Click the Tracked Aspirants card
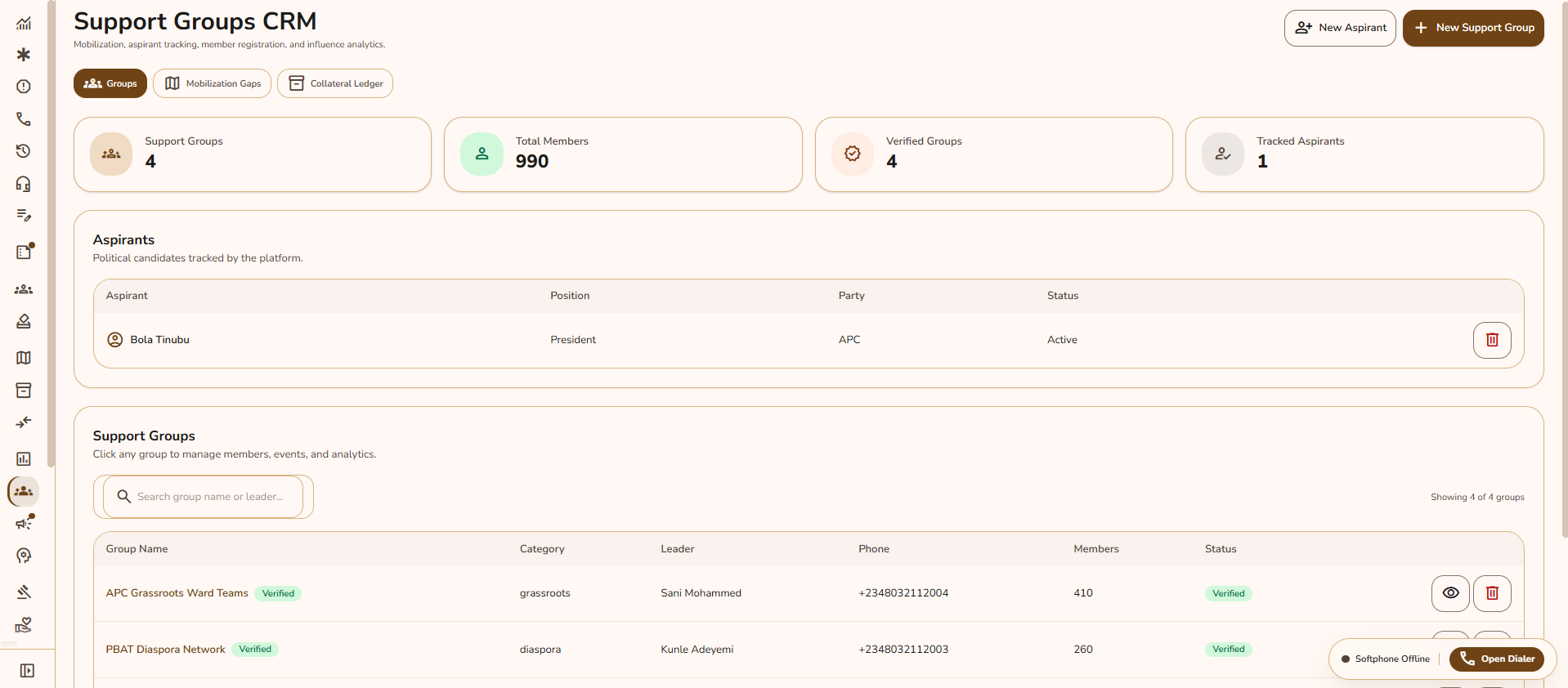Viewport: 1568px width, 688px height. [x=1364, y=154]
